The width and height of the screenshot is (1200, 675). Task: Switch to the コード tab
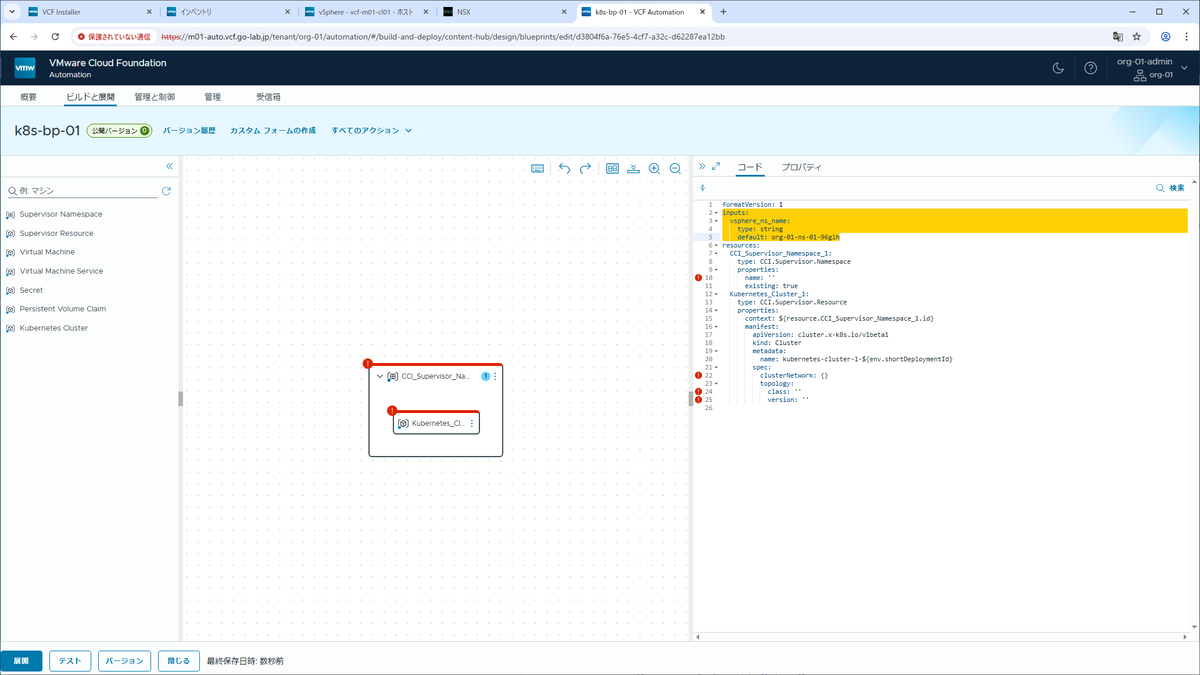[x=749, y=167]
